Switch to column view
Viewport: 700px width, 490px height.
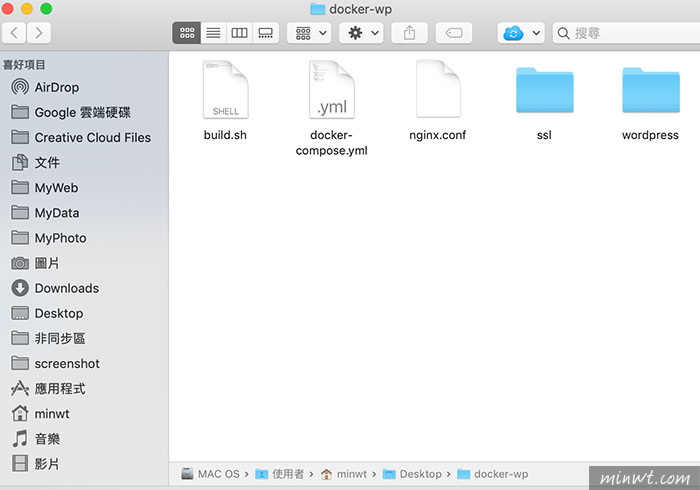tap(239, 33)
